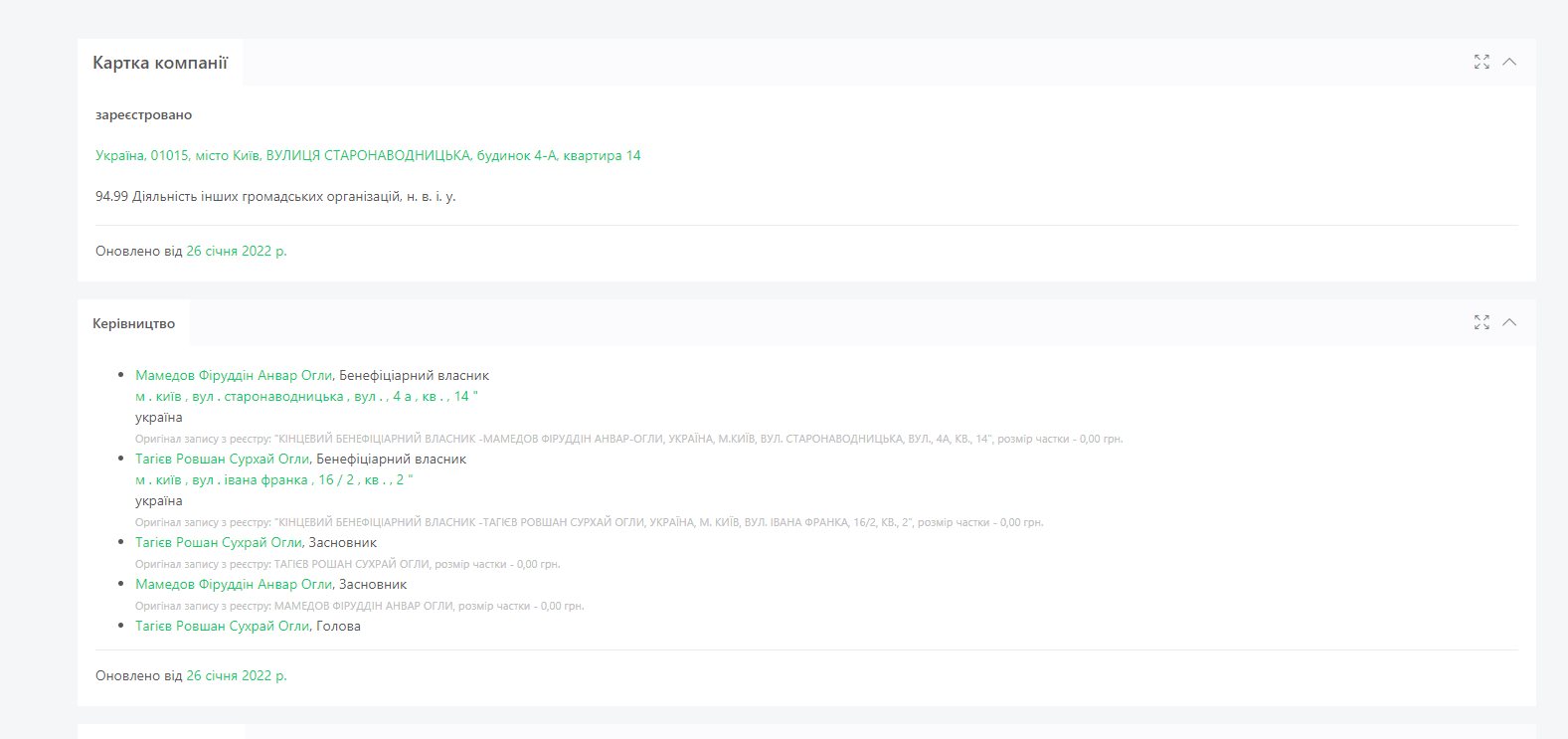The height and width of the screenshot is (739, 1568).
Task: Select the Картка компанії tab header
Action: [160, 63]
